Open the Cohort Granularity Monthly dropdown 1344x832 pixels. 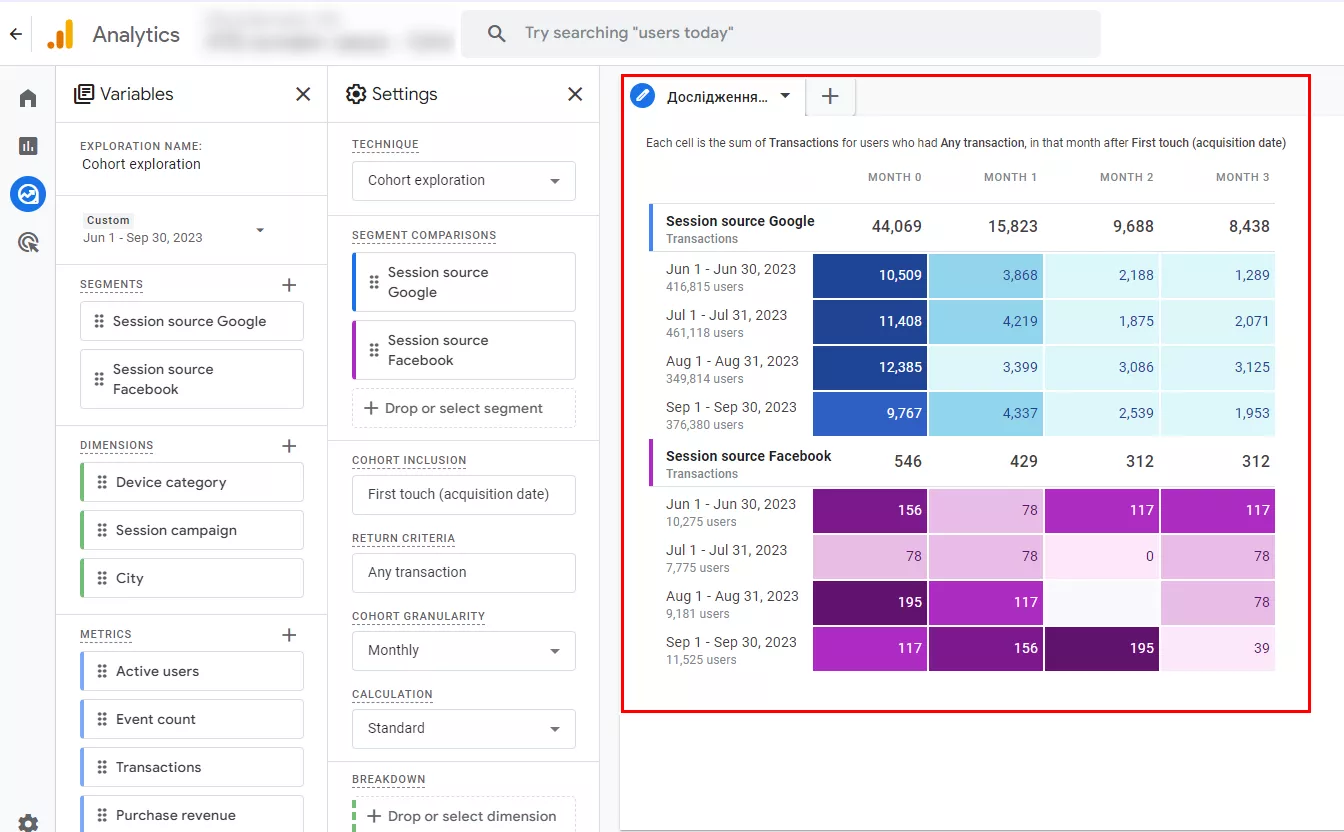[x=464, y=651]
